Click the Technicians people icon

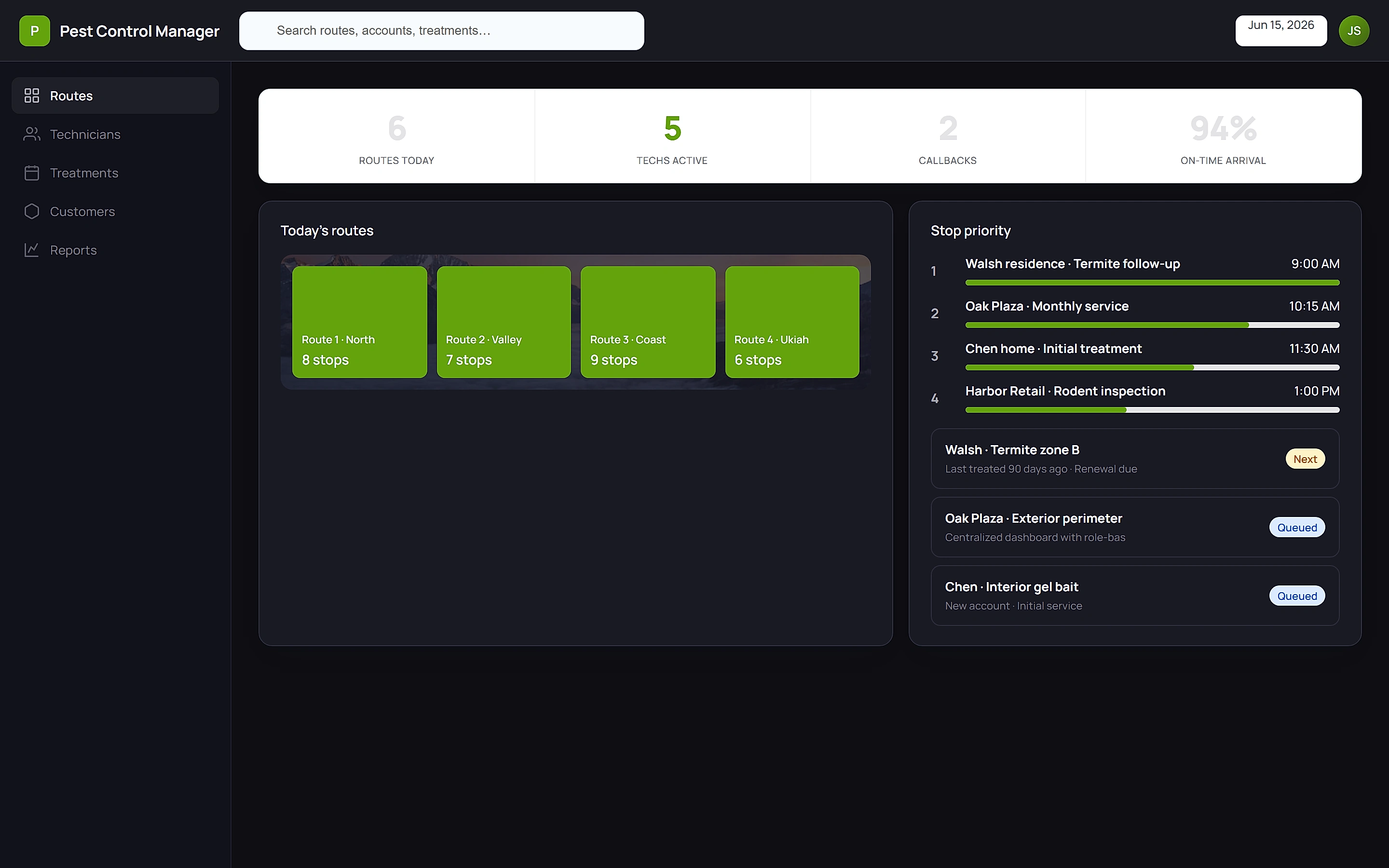(x=31, y=135)
